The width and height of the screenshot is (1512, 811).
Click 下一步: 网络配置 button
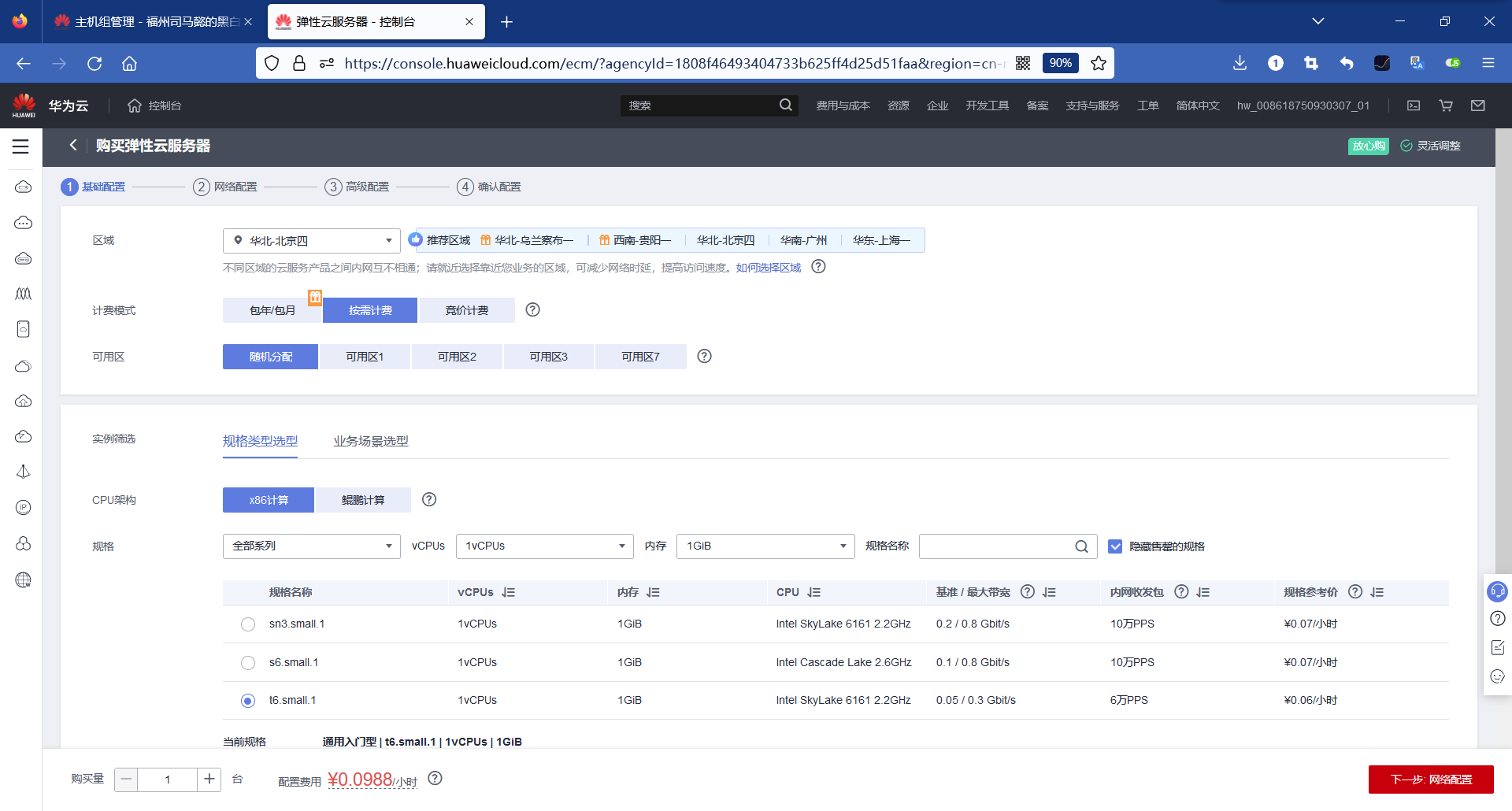(1431, 780)
